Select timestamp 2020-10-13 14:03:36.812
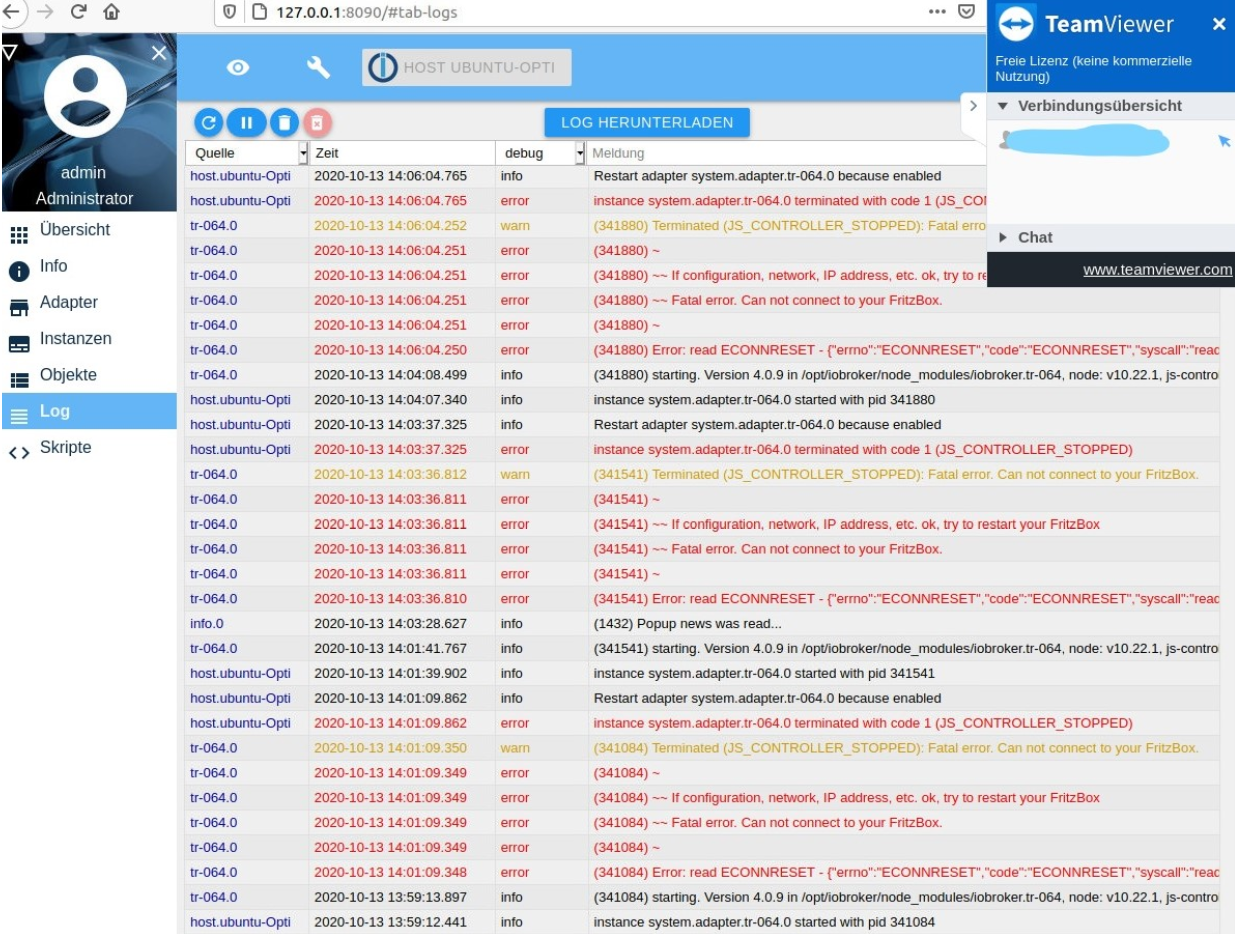The height and width of the screenshot is (934, 1235). [390, 474]
